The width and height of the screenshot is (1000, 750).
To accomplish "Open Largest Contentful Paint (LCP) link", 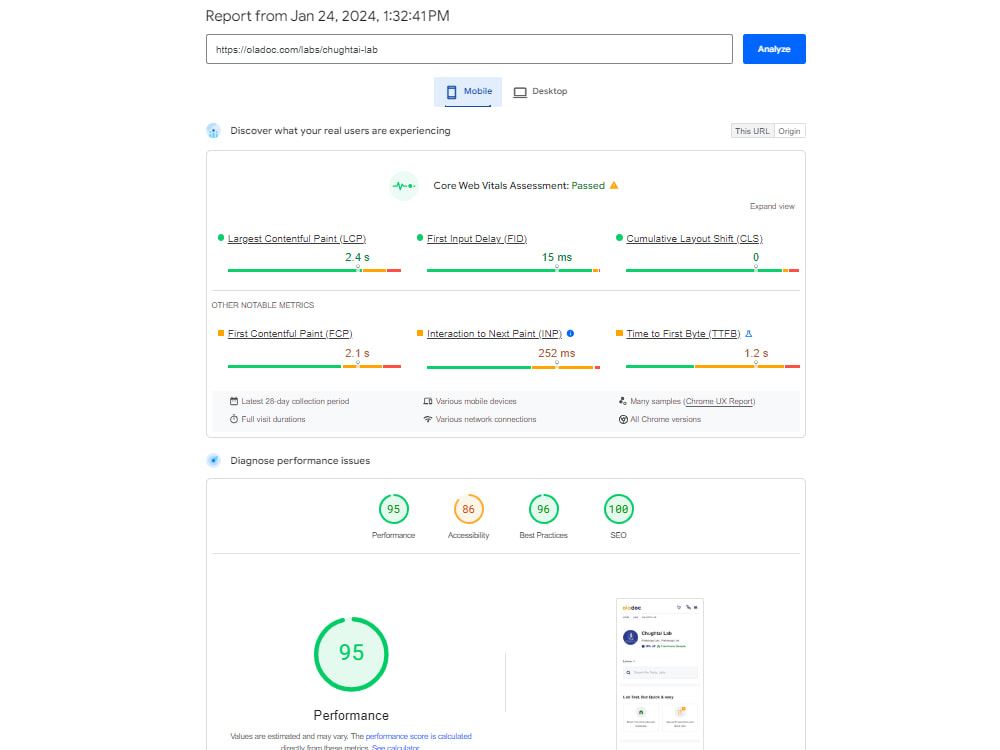I will click(x=297, y=239).
